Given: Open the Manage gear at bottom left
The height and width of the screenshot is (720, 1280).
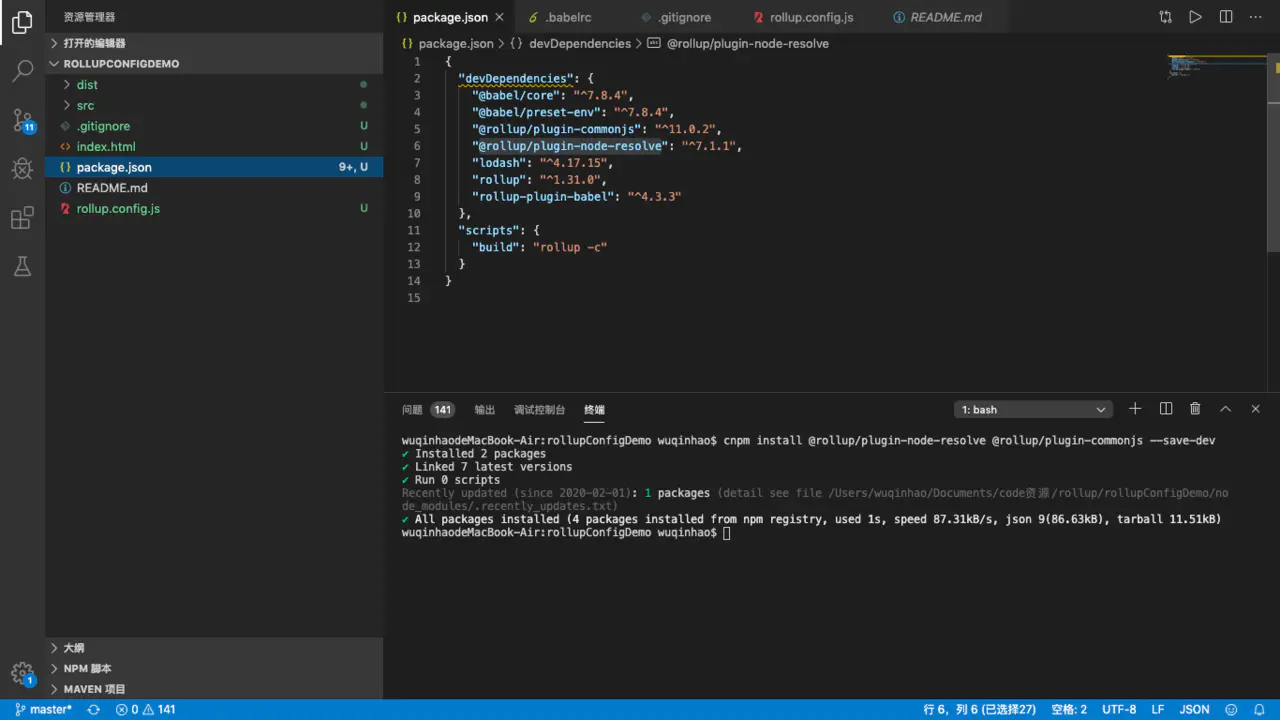Looking at the screenshot, I should click(22, 673).
